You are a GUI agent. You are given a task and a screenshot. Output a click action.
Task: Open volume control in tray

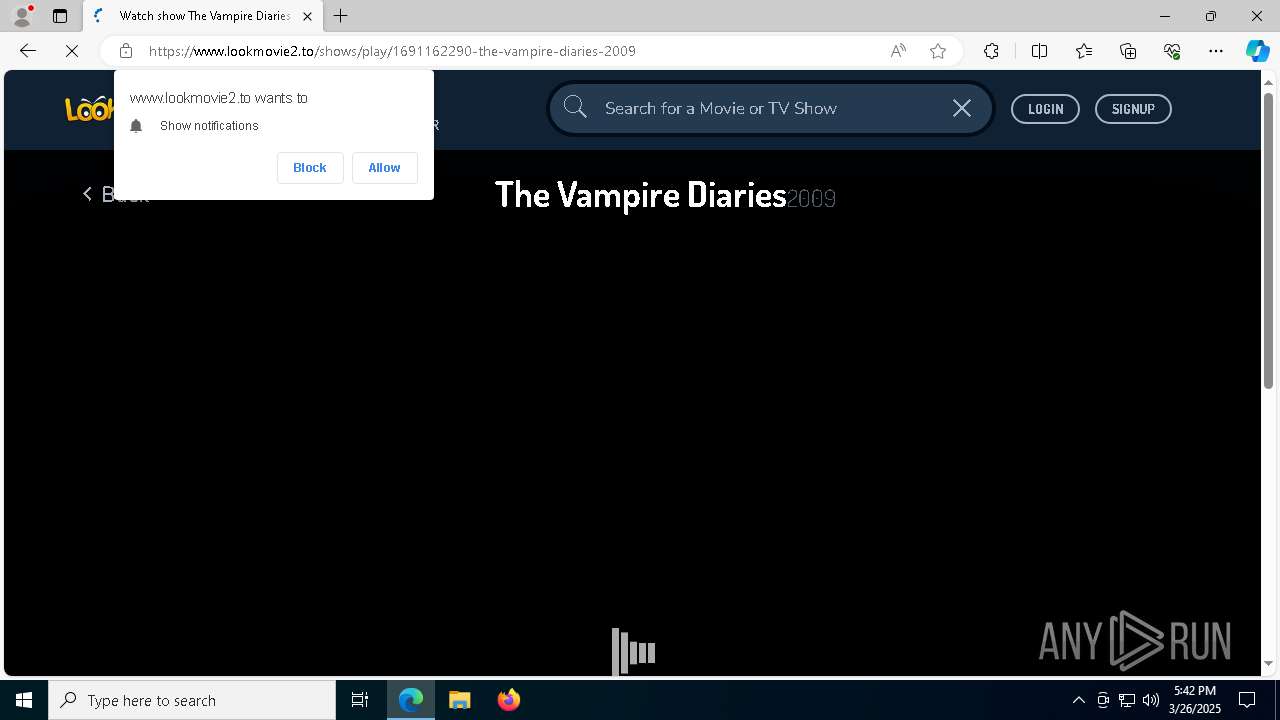[x=1150, y=700]
